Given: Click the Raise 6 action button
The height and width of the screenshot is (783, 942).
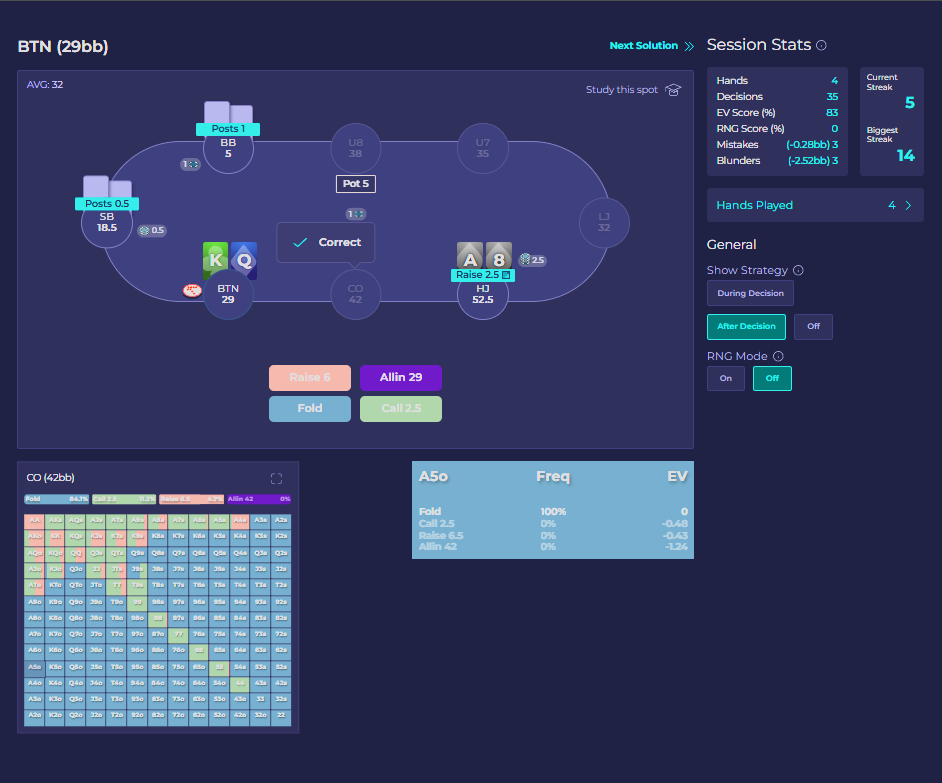Looking at the screenshot, I should pos(310,378).
